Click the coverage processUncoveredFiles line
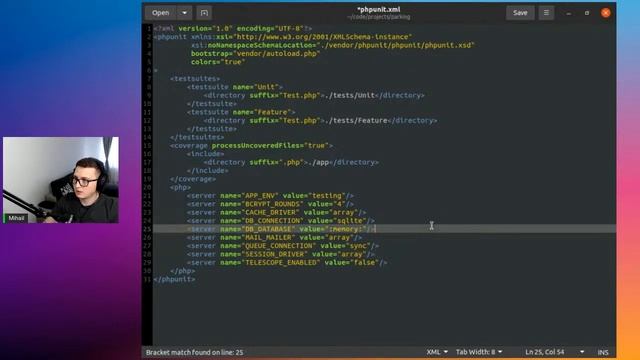Image resolution: width=640 pixels, height=360 pixels. click(x=251, y=146)
